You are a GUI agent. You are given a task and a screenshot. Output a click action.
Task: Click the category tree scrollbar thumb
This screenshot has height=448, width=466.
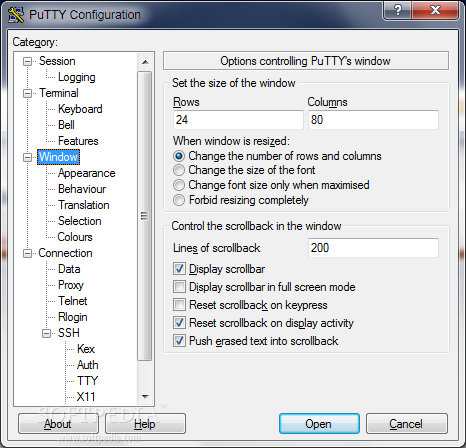tap(144, 216)
